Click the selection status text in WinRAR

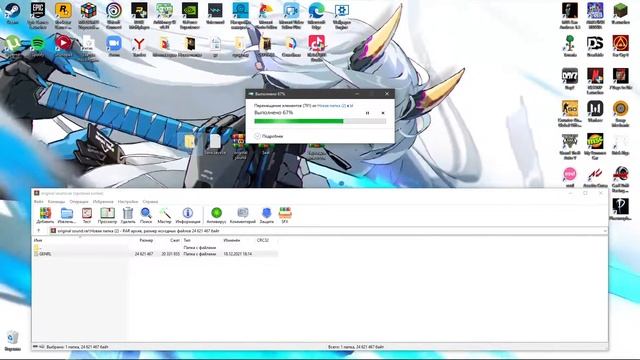coord(77,347)
